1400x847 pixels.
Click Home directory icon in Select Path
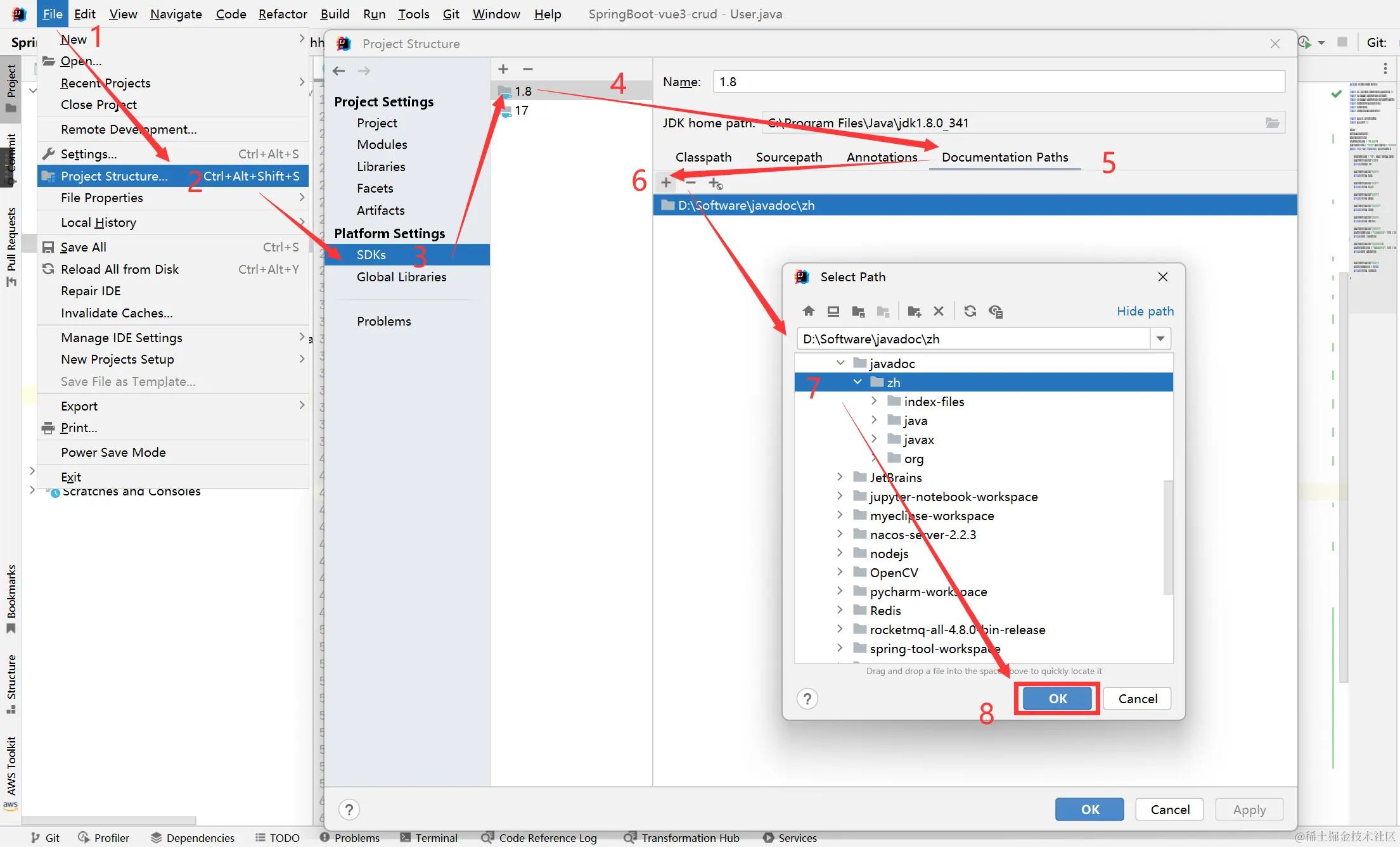[x=808, y=311]
